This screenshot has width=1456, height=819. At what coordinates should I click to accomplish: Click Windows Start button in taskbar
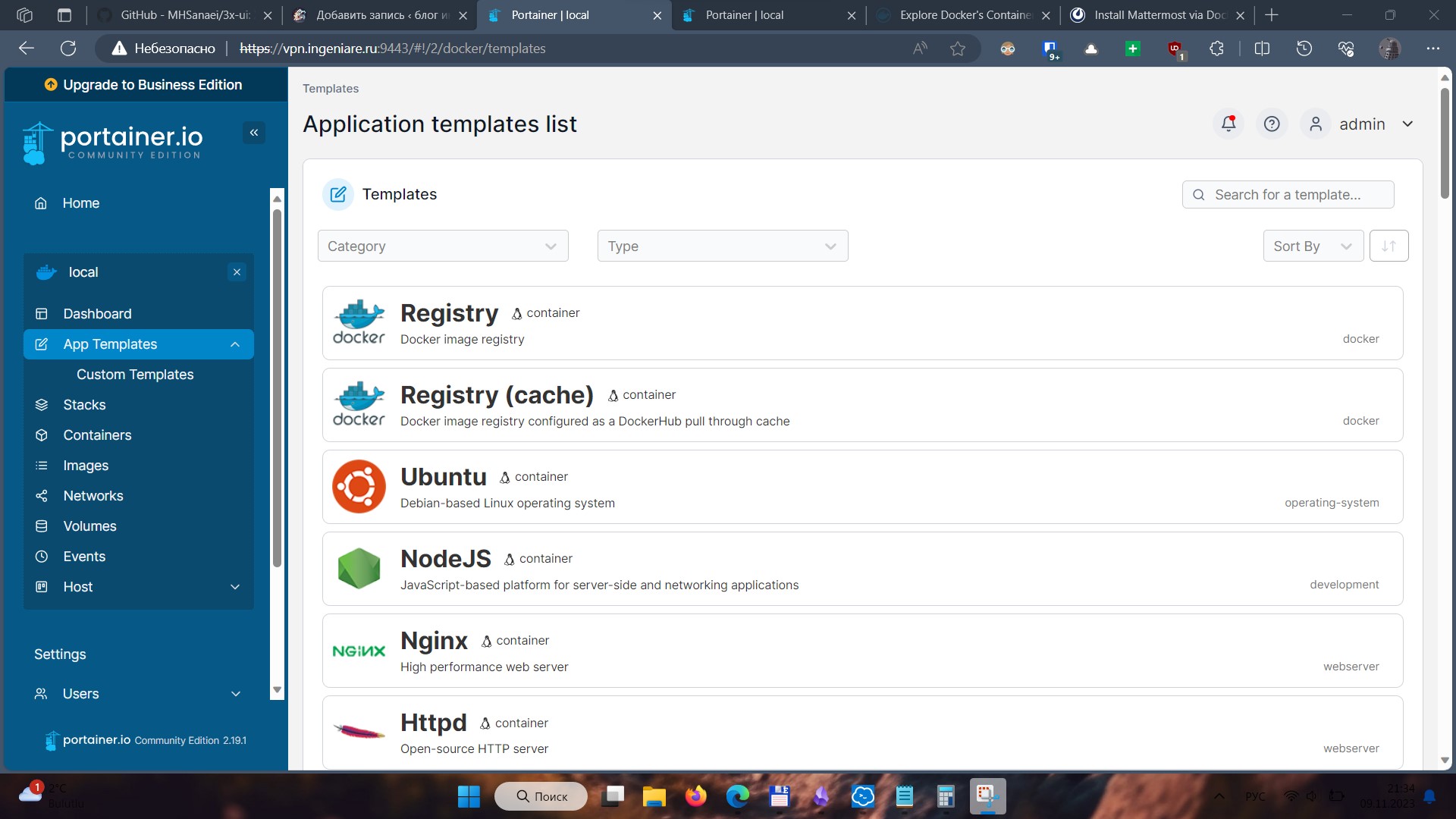tap(469, 796)
